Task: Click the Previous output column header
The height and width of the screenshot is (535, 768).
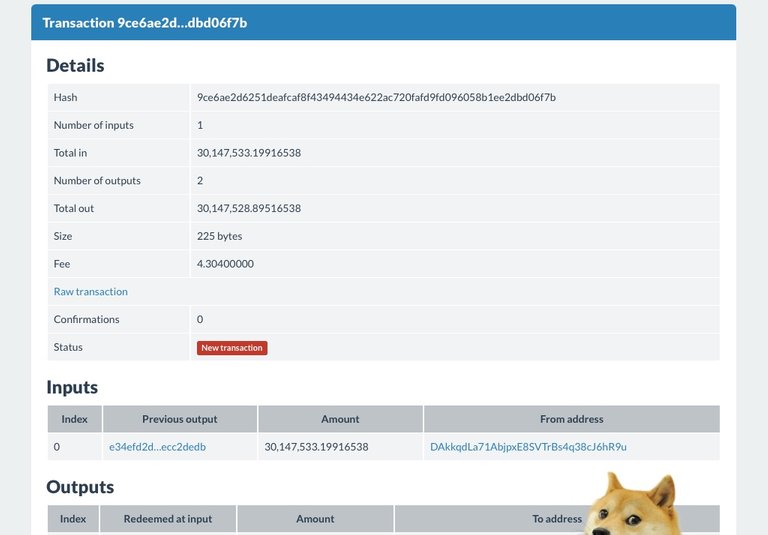Action: pos(180,419)
